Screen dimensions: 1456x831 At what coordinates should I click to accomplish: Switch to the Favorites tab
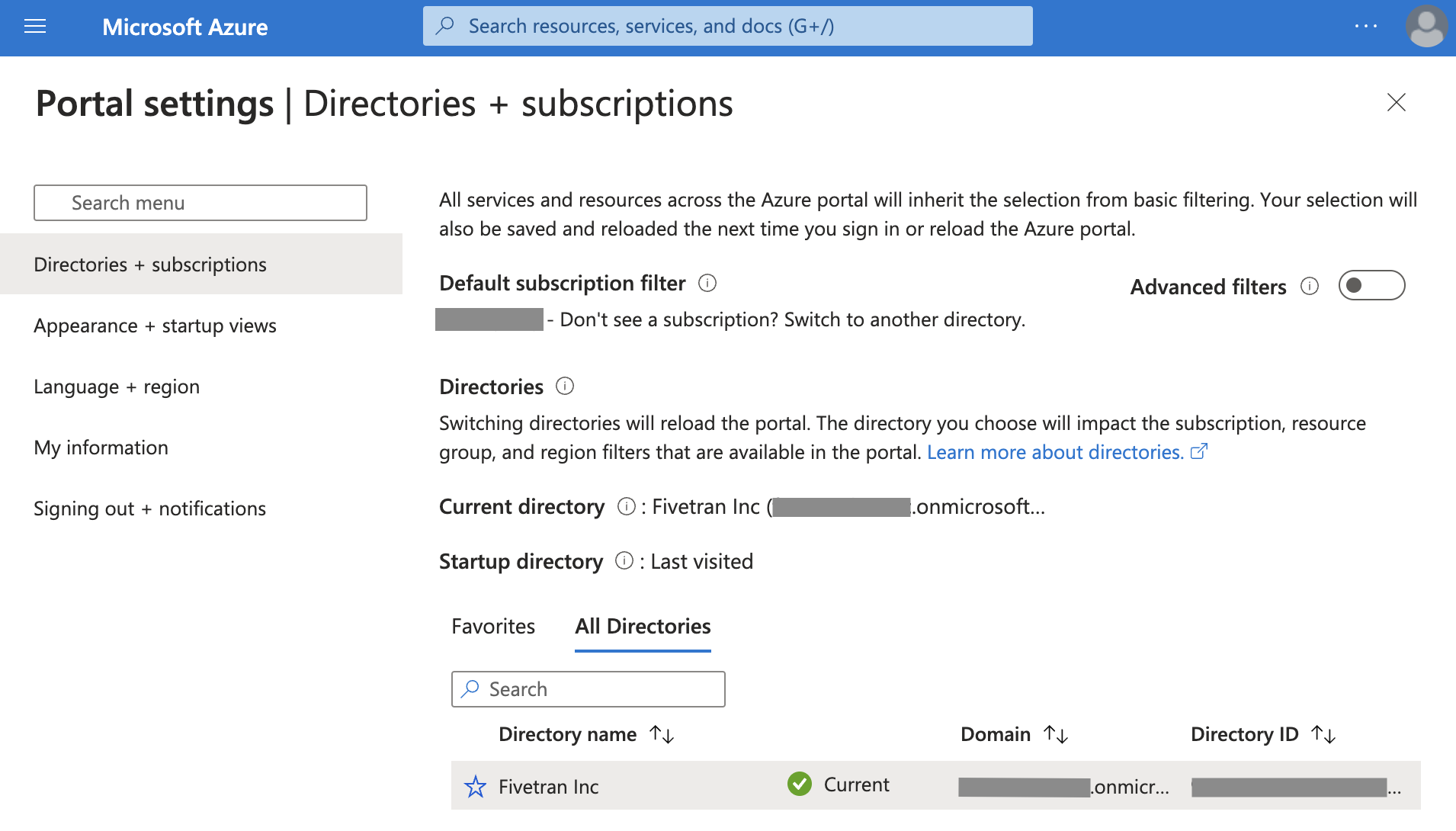493,626
